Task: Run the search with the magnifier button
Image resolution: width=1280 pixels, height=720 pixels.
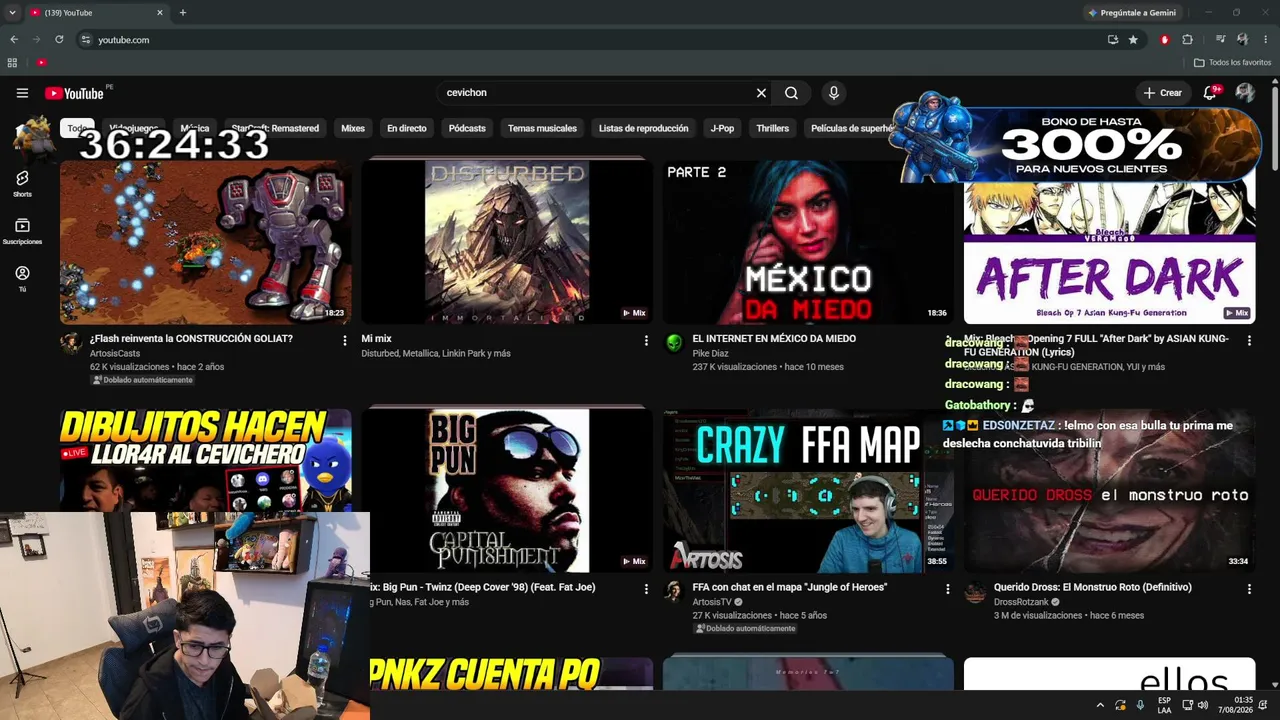Action: pos(791,93)
